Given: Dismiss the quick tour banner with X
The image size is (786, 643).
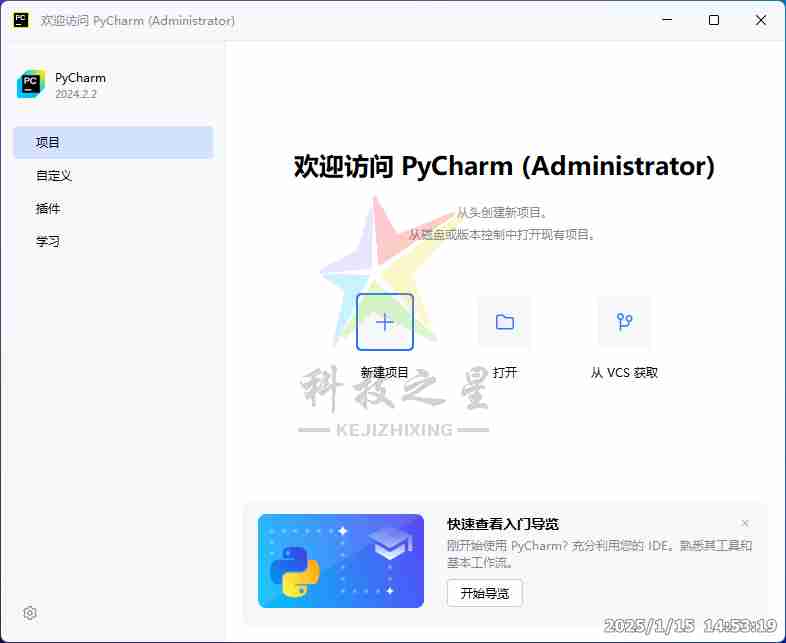Looking at the screenshot, I should 745,523.
